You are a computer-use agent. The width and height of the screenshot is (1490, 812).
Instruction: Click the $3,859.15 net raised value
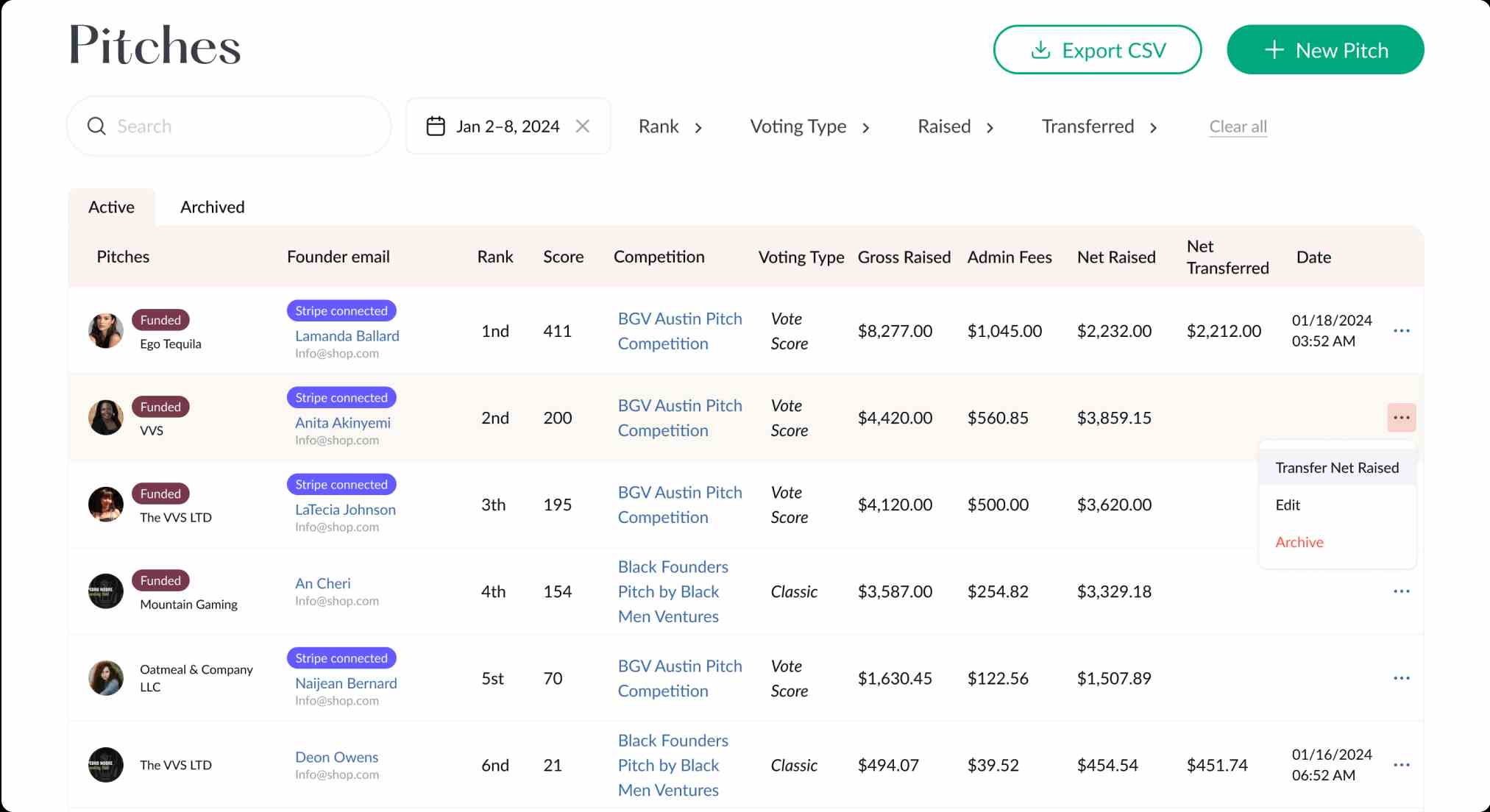(1114, 418)
